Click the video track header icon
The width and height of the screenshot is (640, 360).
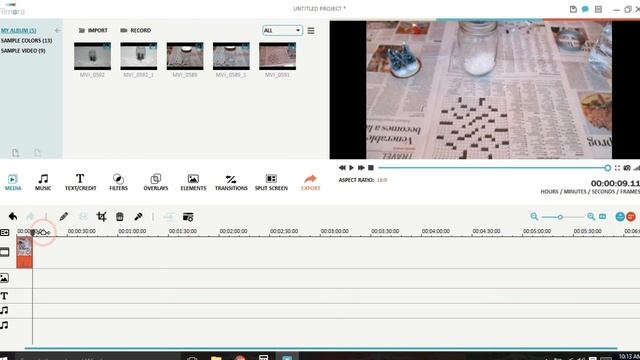(4, 252)
